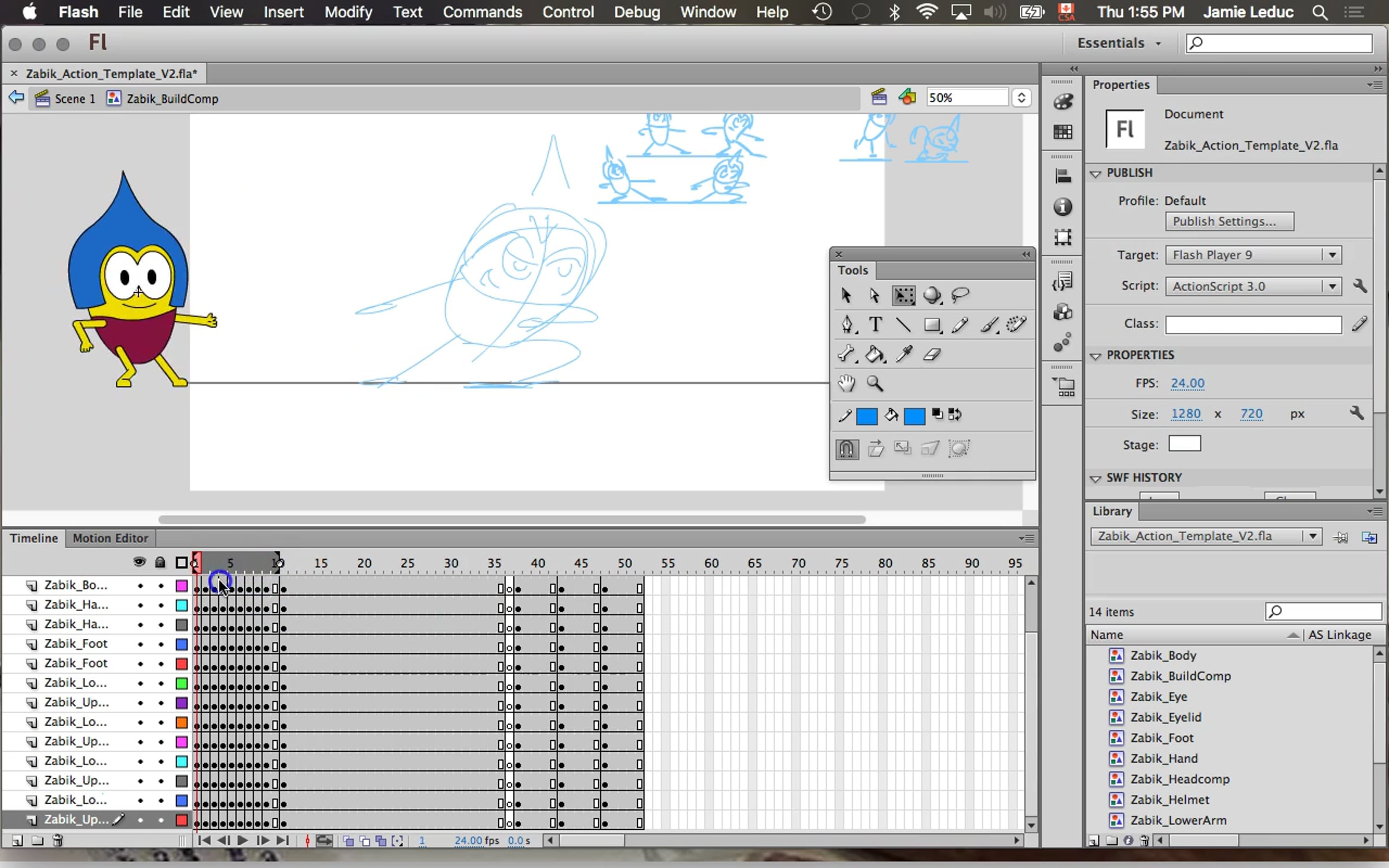Collapse the PUBLISH section

(1096, 174)
